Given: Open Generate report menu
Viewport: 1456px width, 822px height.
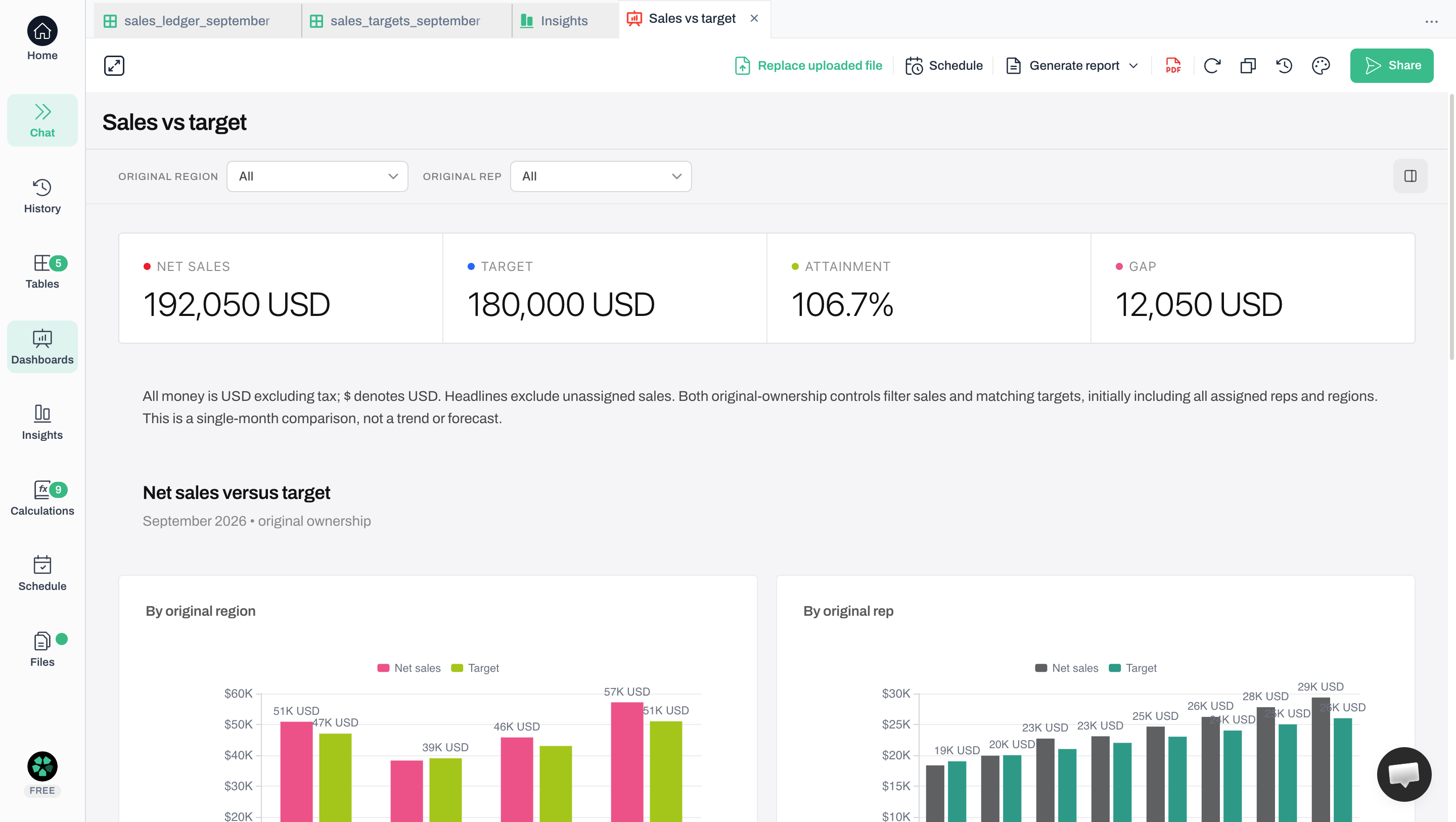Looking at the screenshot, I should (1072, 66).
